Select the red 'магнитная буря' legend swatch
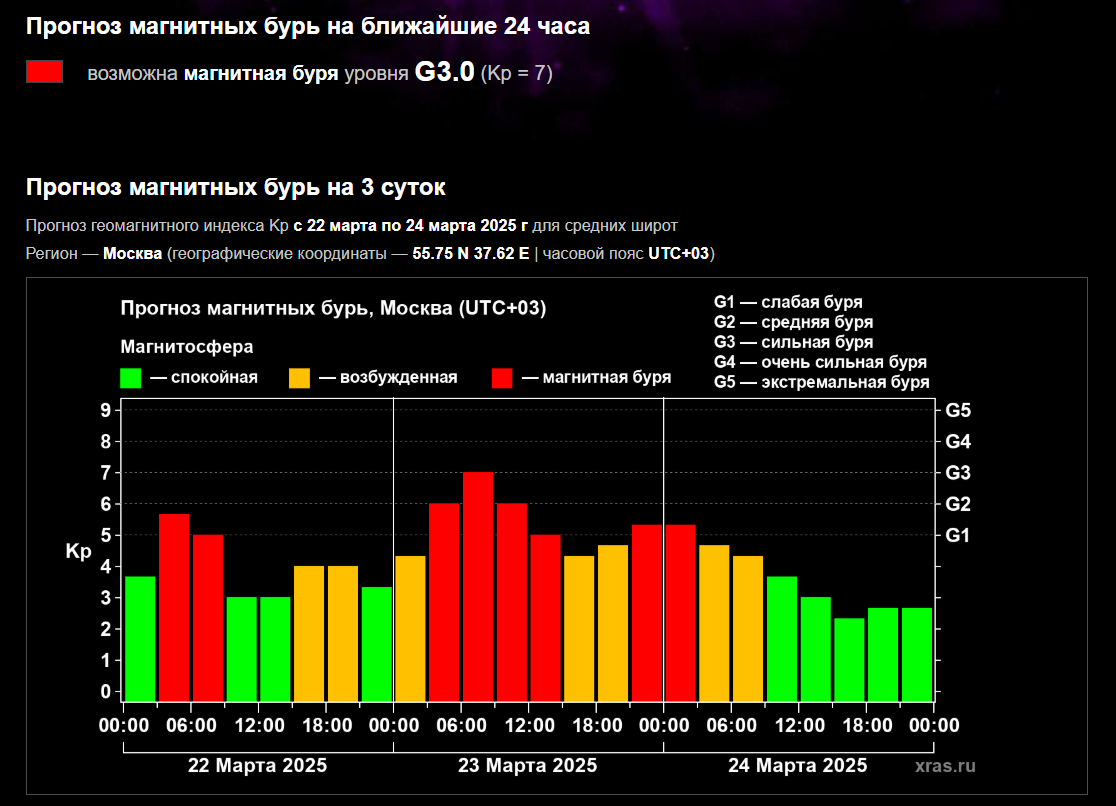 [502, 377]
